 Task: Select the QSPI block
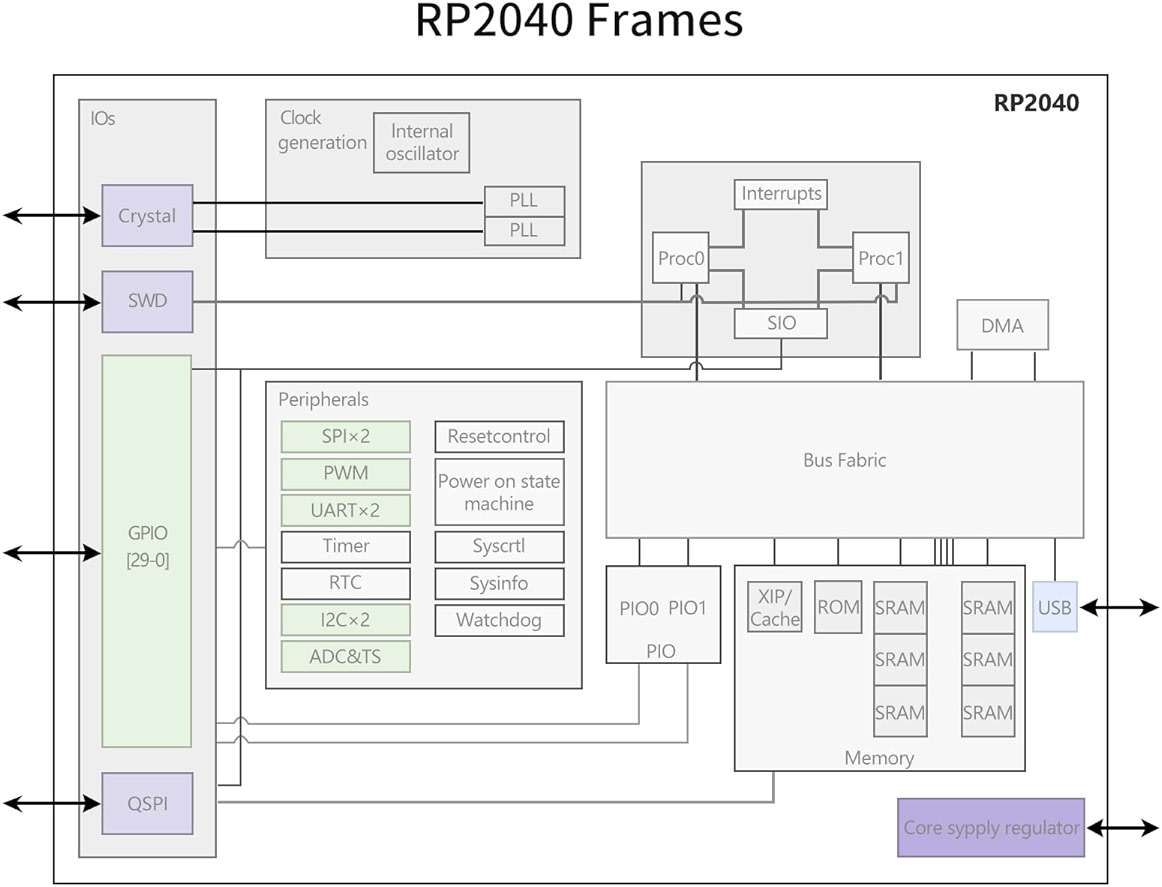[147, 803]
